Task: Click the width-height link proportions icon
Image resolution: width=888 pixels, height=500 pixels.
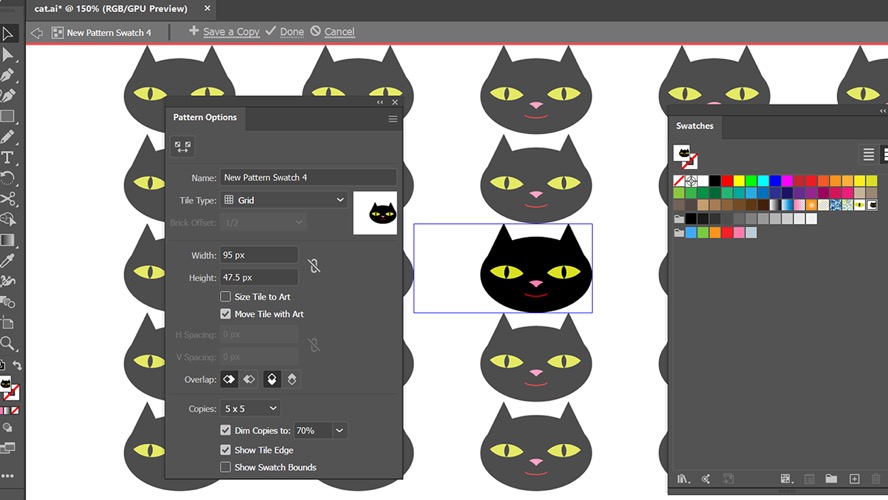Action: 314,266
